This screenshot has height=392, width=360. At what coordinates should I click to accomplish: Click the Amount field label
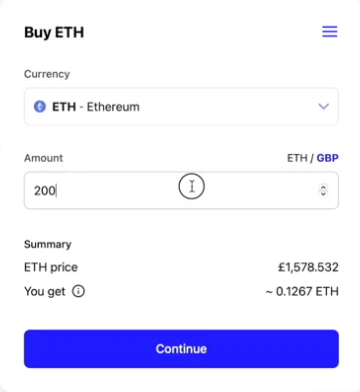43,158
